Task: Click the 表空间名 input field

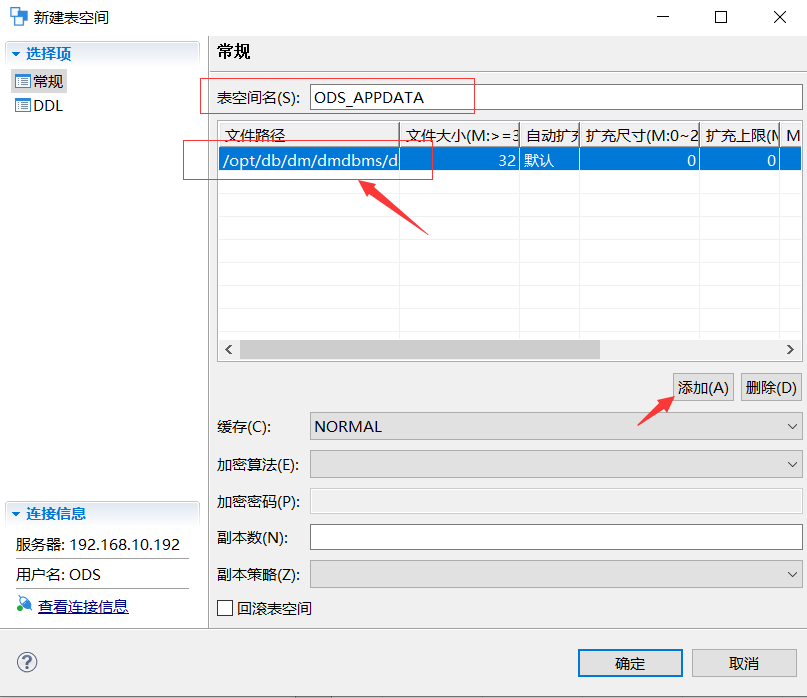Action: [556, 97]
